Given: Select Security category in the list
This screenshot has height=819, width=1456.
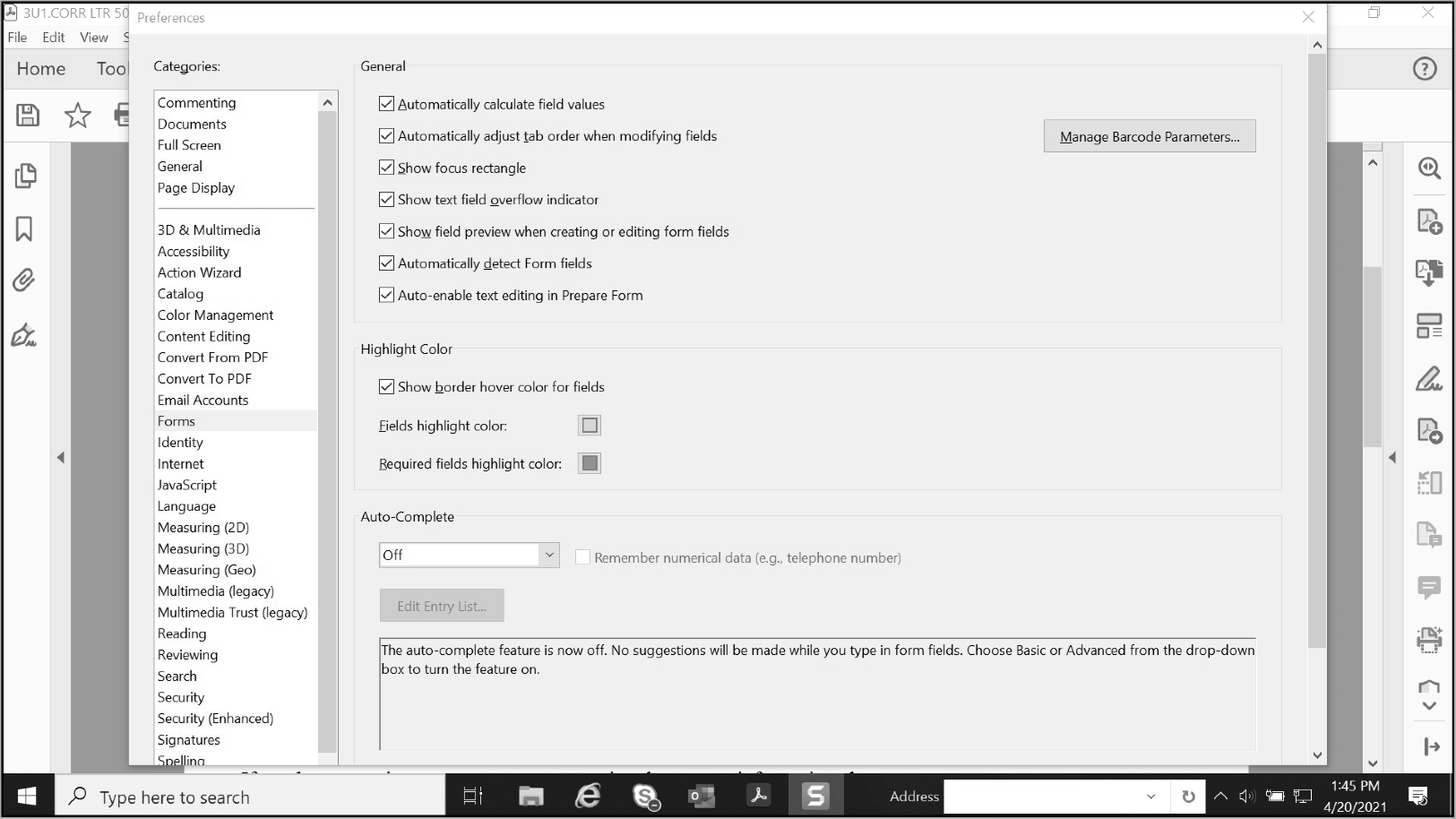Looking at the screenshot, I should click(181, 697).
